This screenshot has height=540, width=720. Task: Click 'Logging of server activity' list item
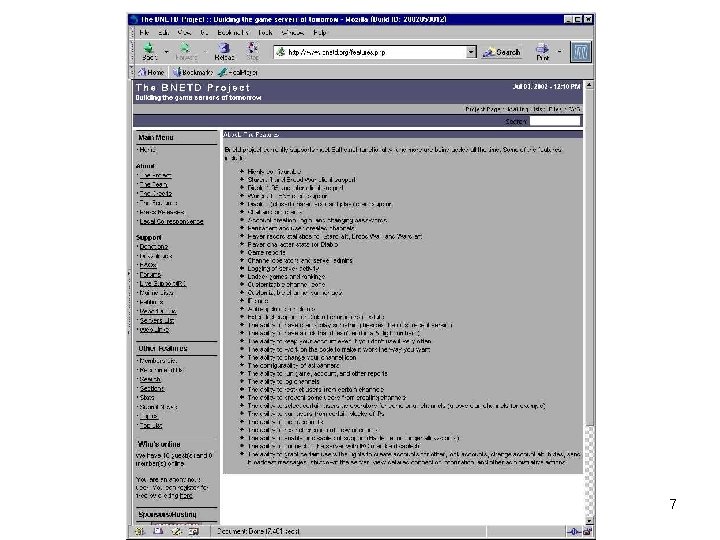(283, 269)
